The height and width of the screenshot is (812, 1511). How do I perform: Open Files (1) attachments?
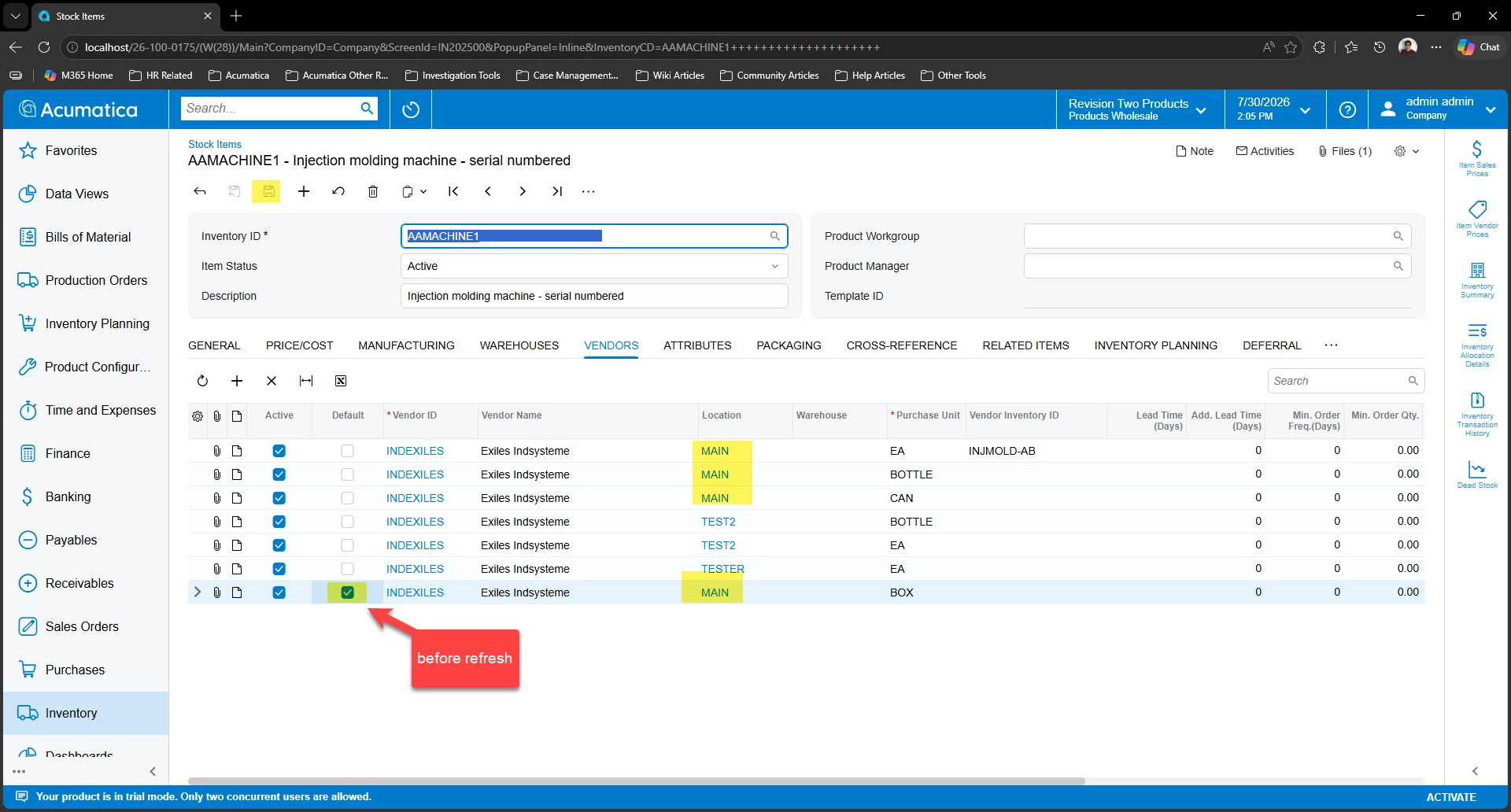pos(1345,151)
